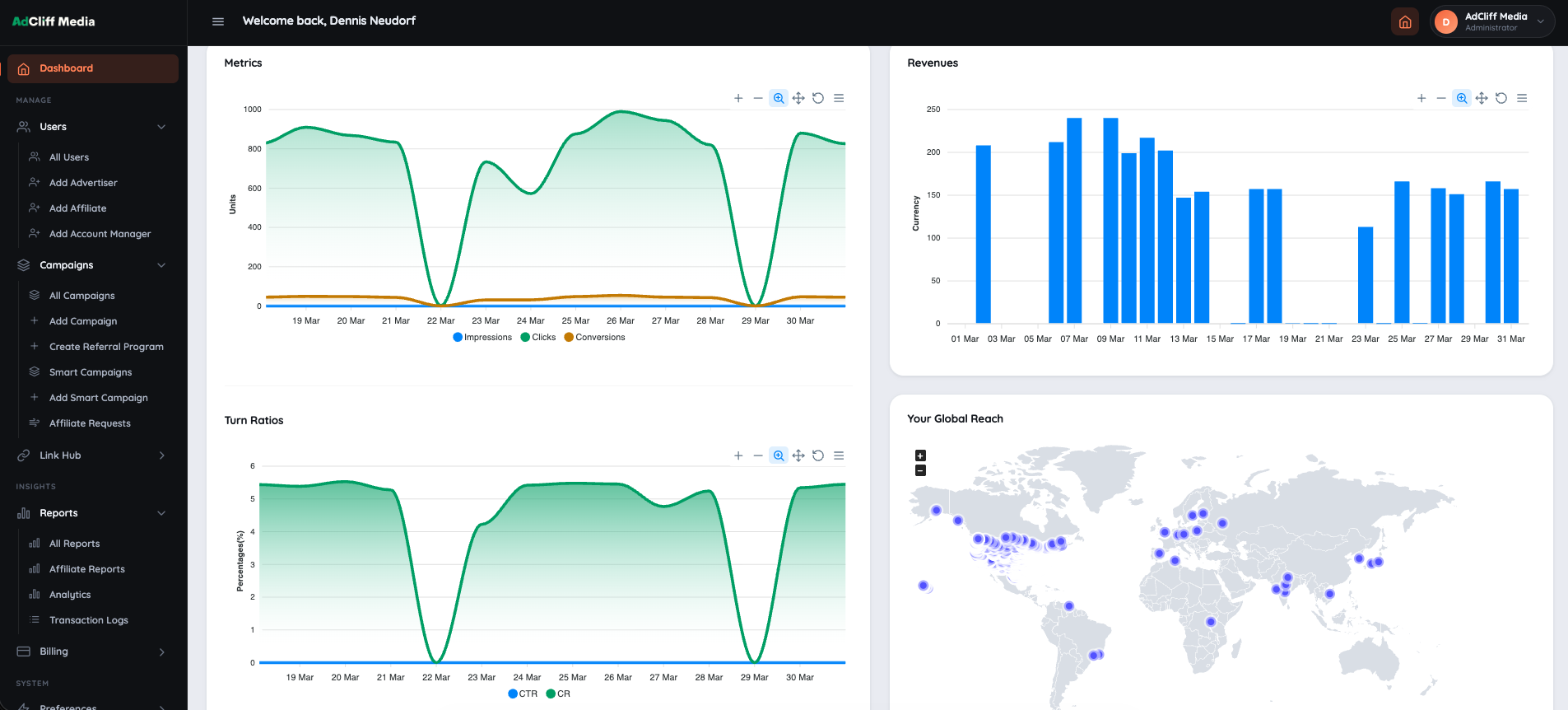Viewport: 1568px width, 710px height.
Task: Select Add Affiliate
Action: 77,208
